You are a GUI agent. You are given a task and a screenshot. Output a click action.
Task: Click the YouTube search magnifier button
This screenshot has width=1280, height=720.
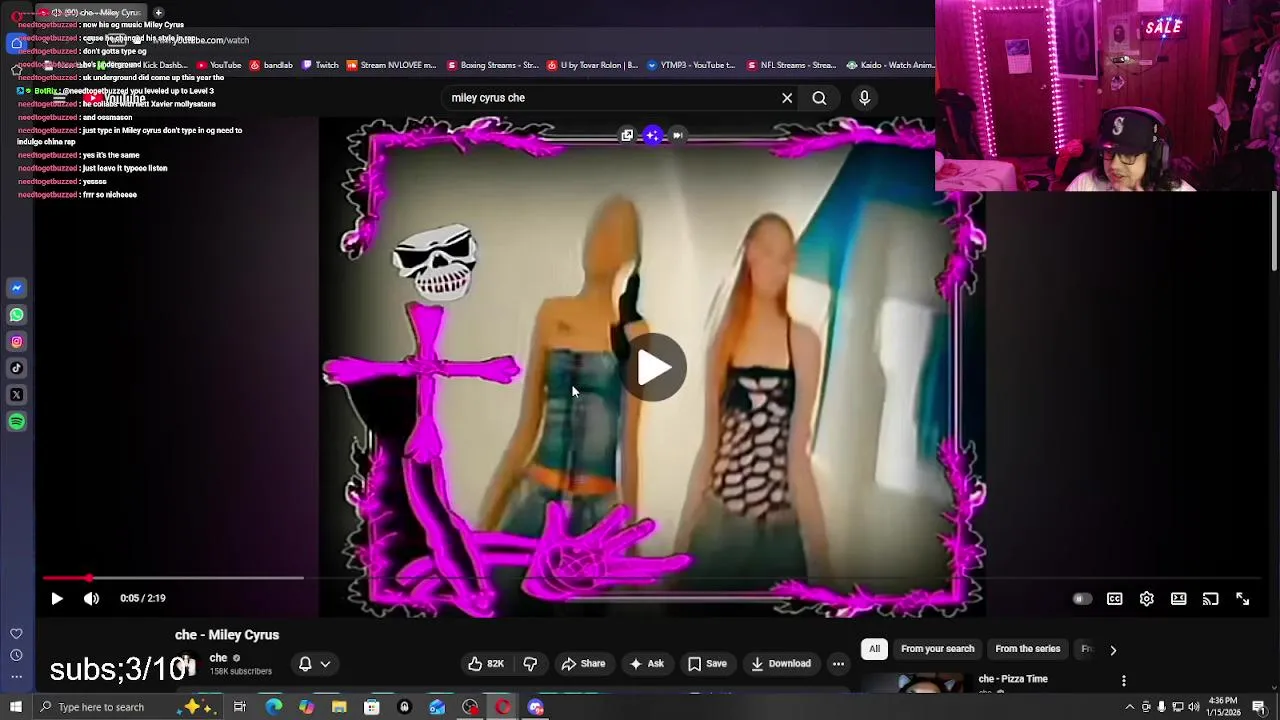819,98
